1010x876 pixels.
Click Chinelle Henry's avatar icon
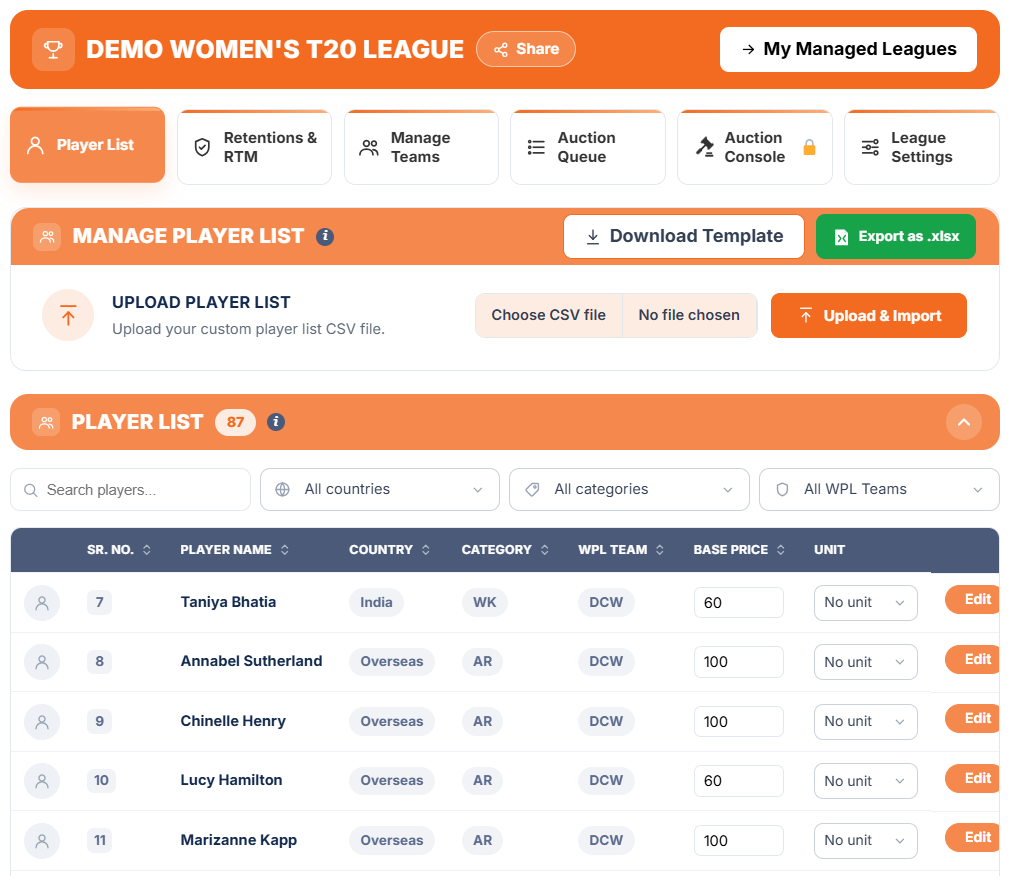(x=42, y=721)
